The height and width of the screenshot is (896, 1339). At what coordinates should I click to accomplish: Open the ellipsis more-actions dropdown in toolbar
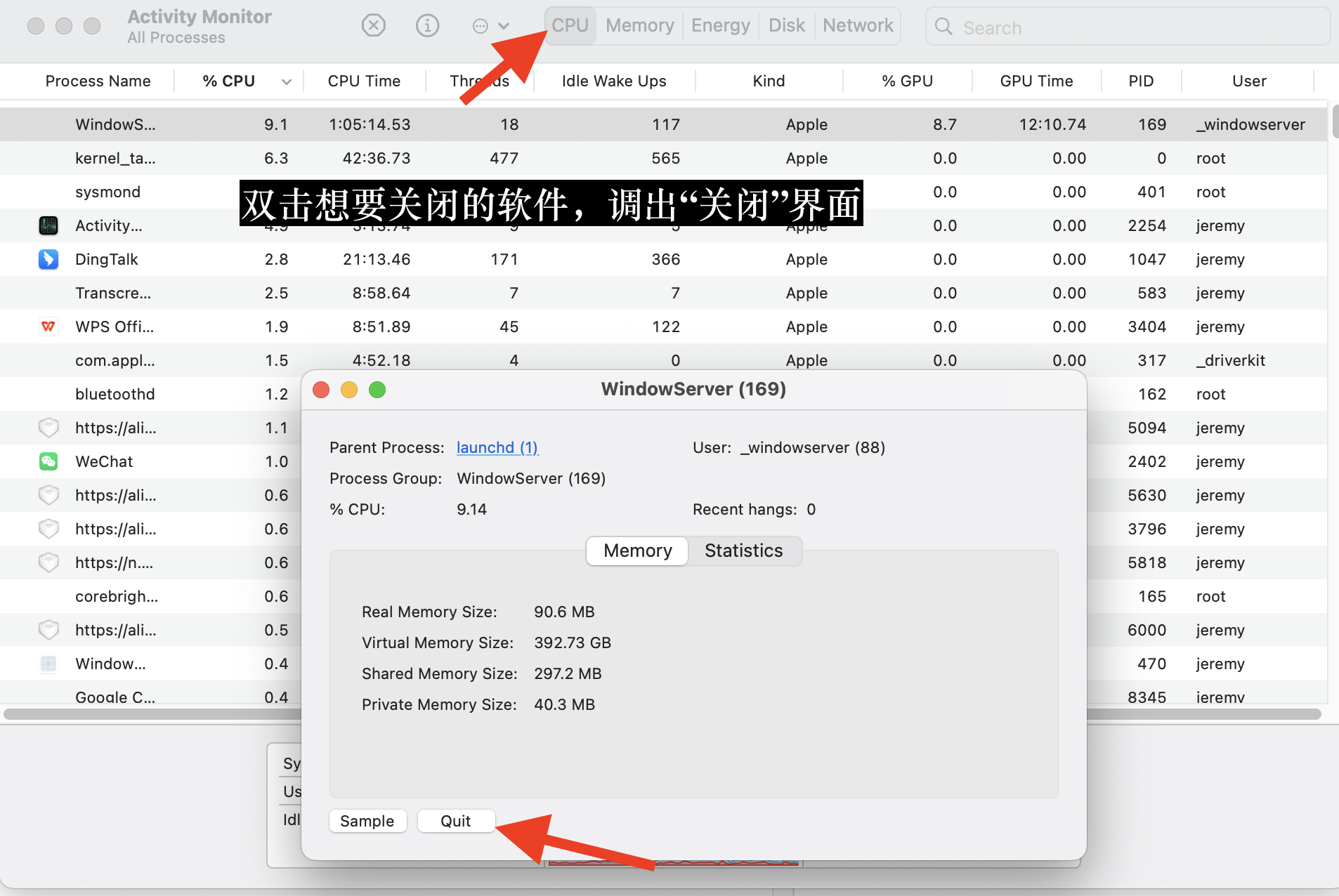pos(490,26)
